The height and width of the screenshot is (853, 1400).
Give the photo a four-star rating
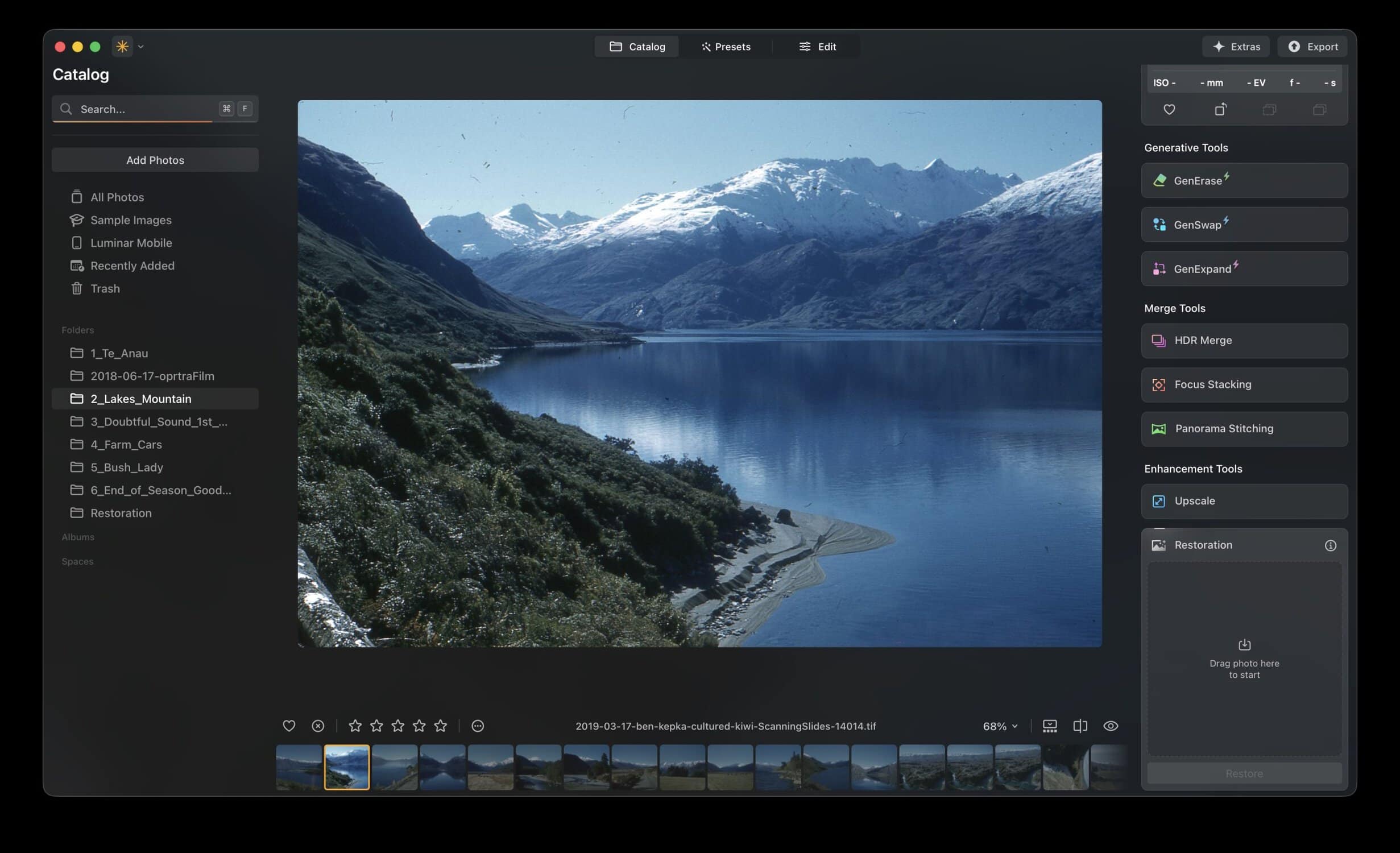[x=419, y=726]
